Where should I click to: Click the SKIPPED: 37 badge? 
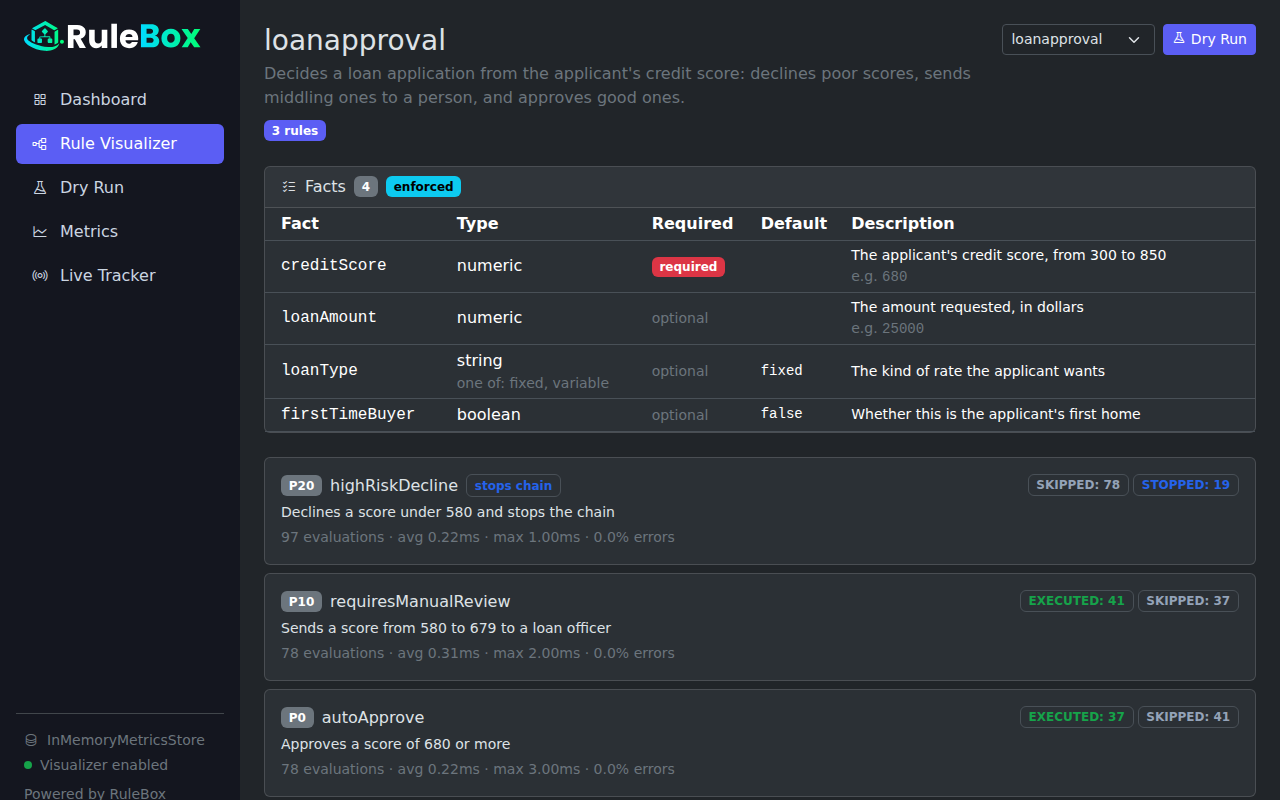(1188, 601)
